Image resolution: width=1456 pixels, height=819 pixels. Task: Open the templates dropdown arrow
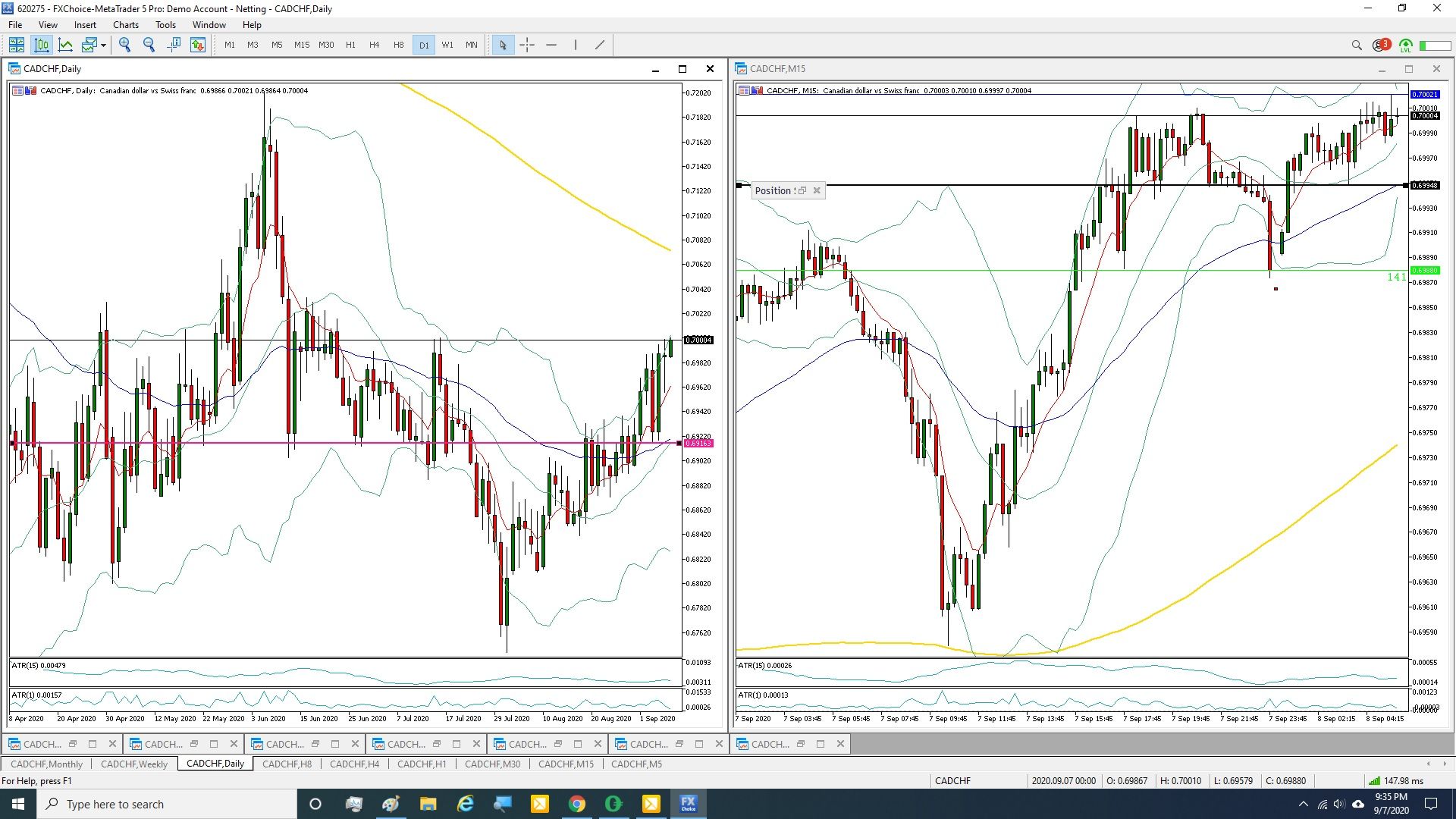[x=103, y=45]
